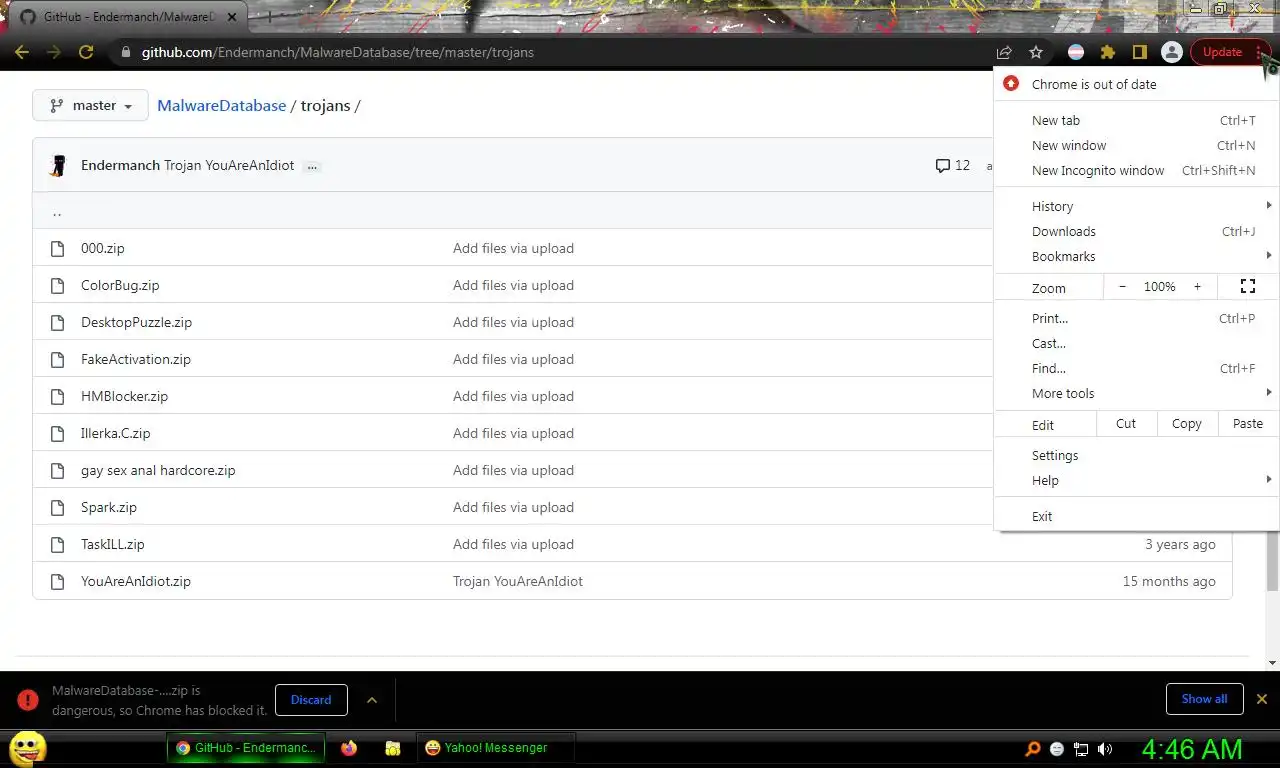Click the Endermanch author name link
This screenshot has width=1280, height=768.
coord(120,165)
